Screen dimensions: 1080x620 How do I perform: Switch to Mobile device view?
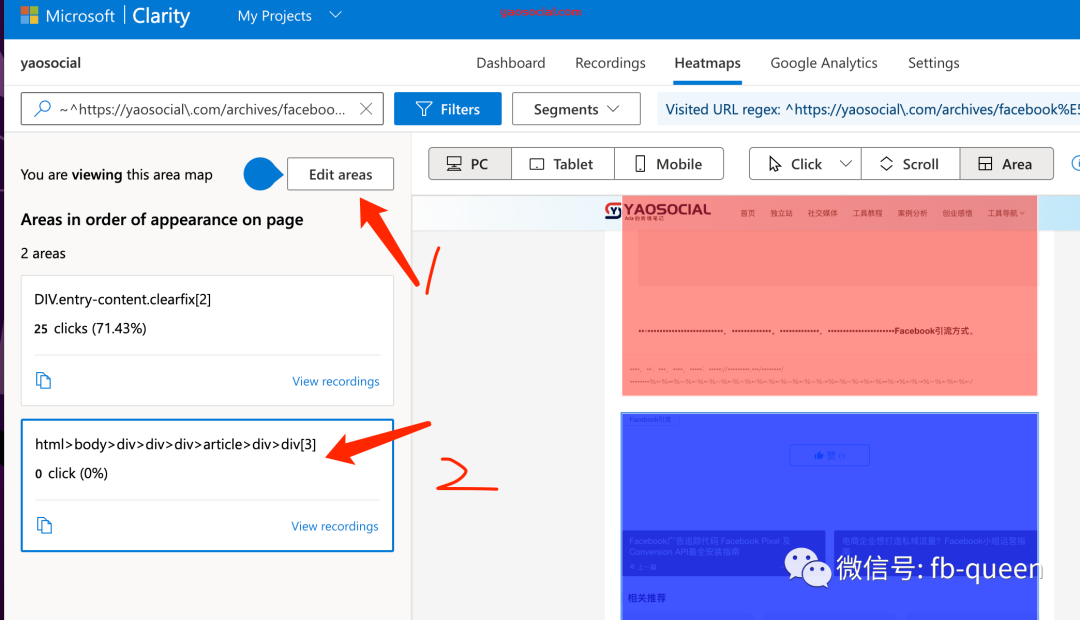pos(669,163)
